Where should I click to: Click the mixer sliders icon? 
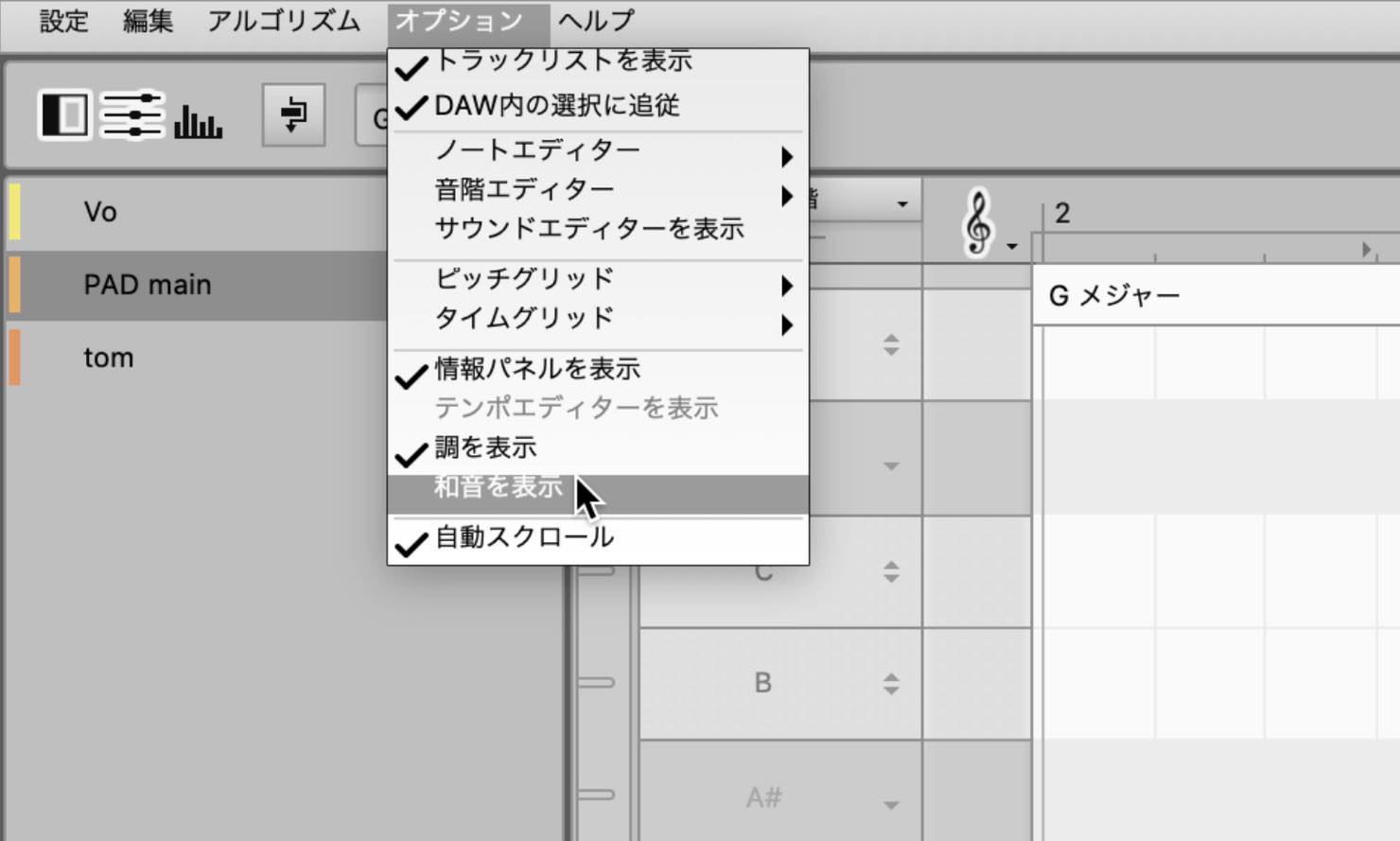pos(131,115)
